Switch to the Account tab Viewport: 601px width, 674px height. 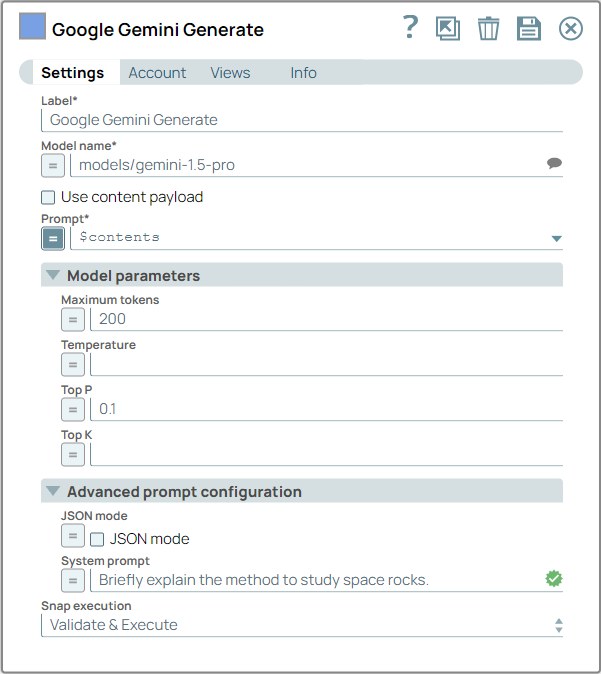point(157,73)
